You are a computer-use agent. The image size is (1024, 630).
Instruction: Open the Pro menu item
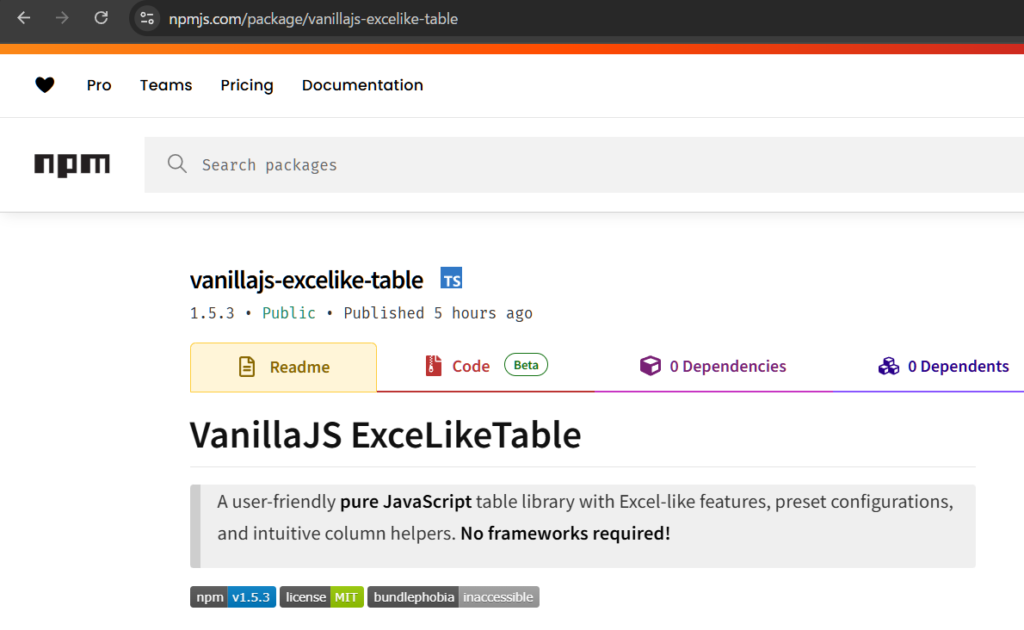99,85
